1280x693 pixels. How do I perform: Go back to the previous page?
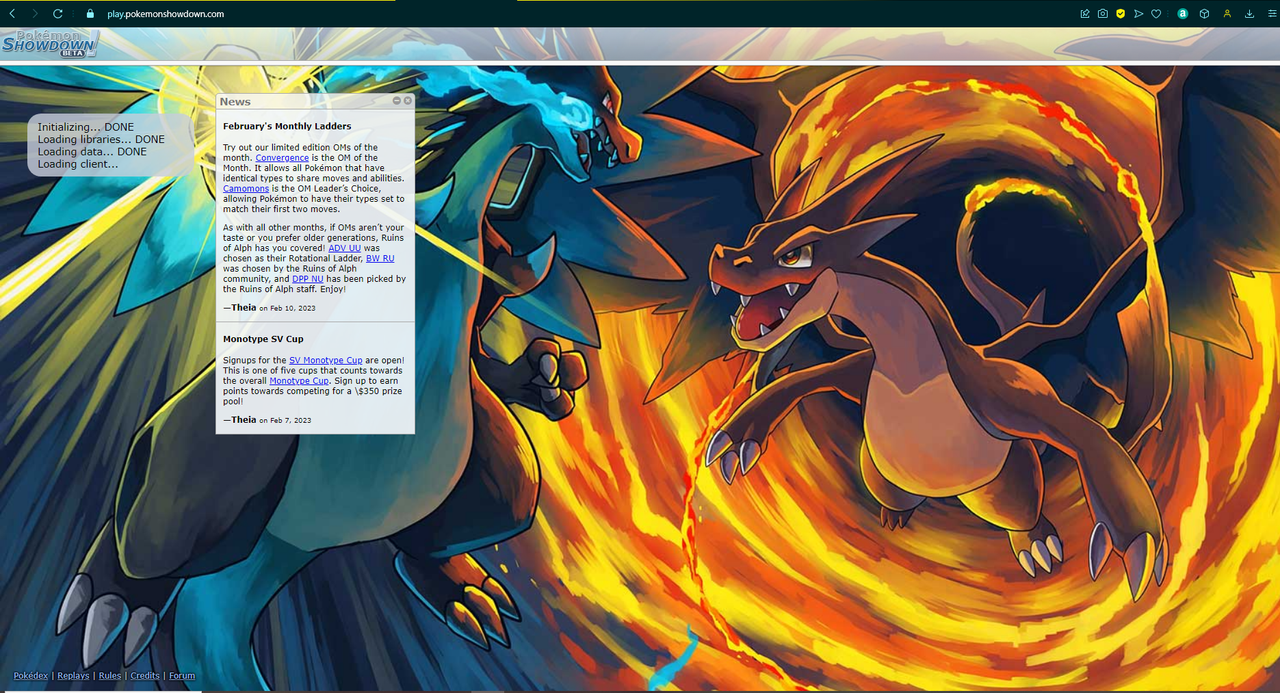pos(12,14)
